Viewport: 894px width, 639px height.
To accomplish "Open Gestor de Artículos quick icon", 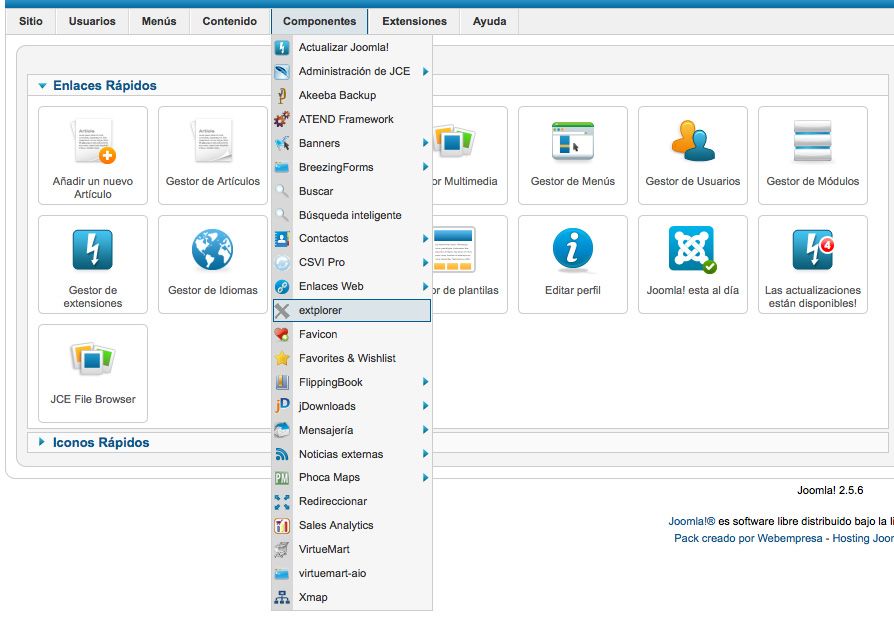I will pyautogui.click(x=213, y=141).
